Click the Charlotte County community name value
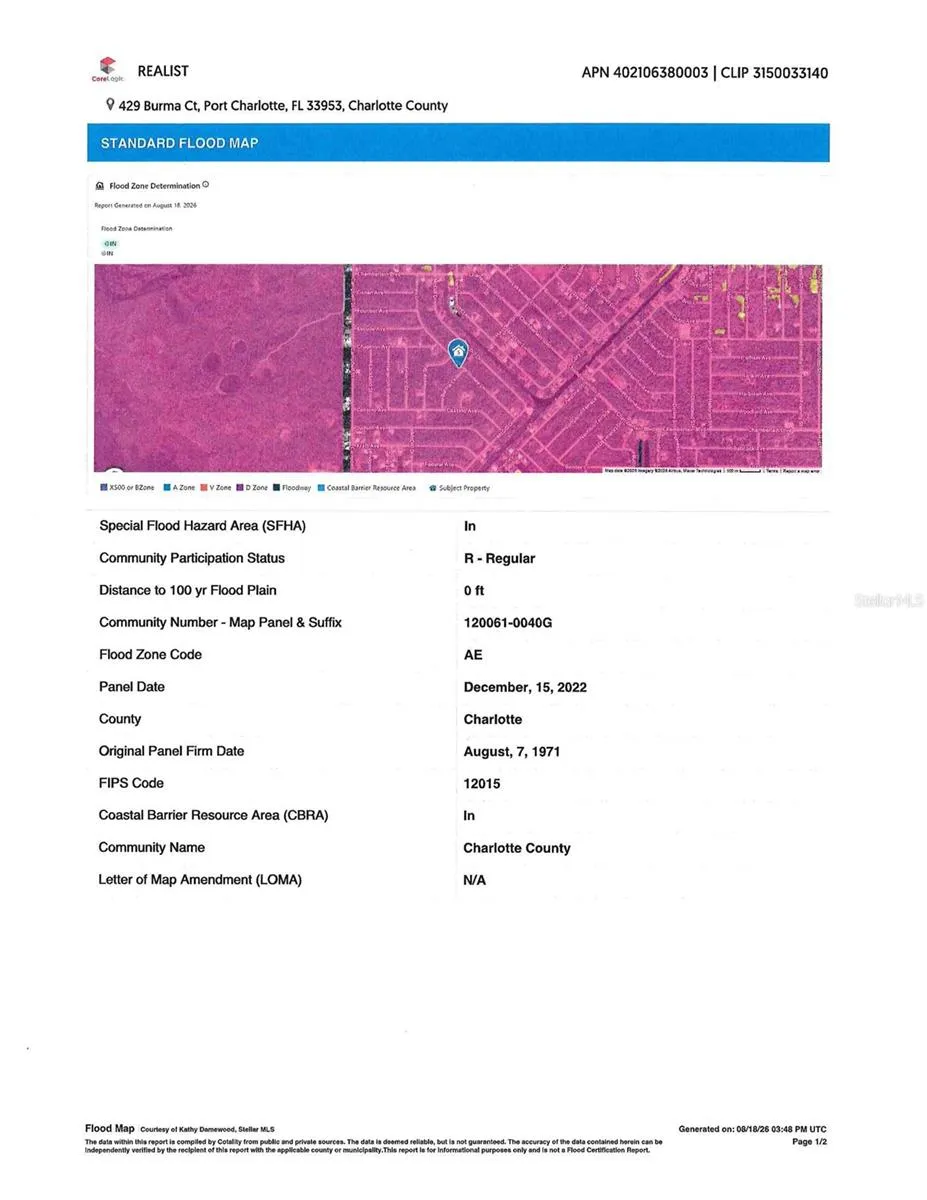The height and width of the screenshot is (1200, 927). [x=517, y=848]
